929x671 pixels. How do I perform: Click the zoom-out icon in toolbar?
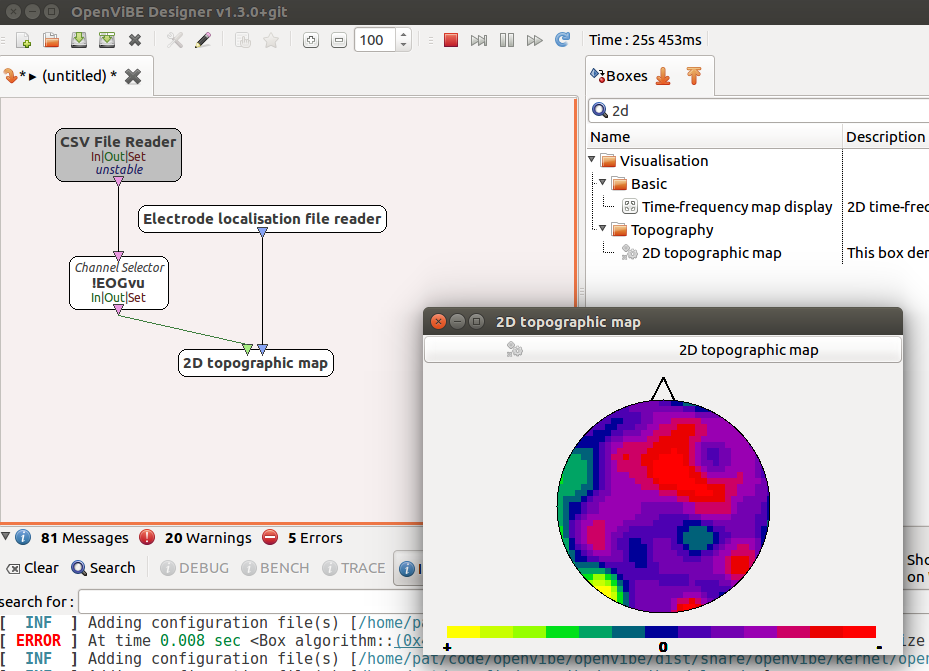pyautogui.click(x=338, y=40)
